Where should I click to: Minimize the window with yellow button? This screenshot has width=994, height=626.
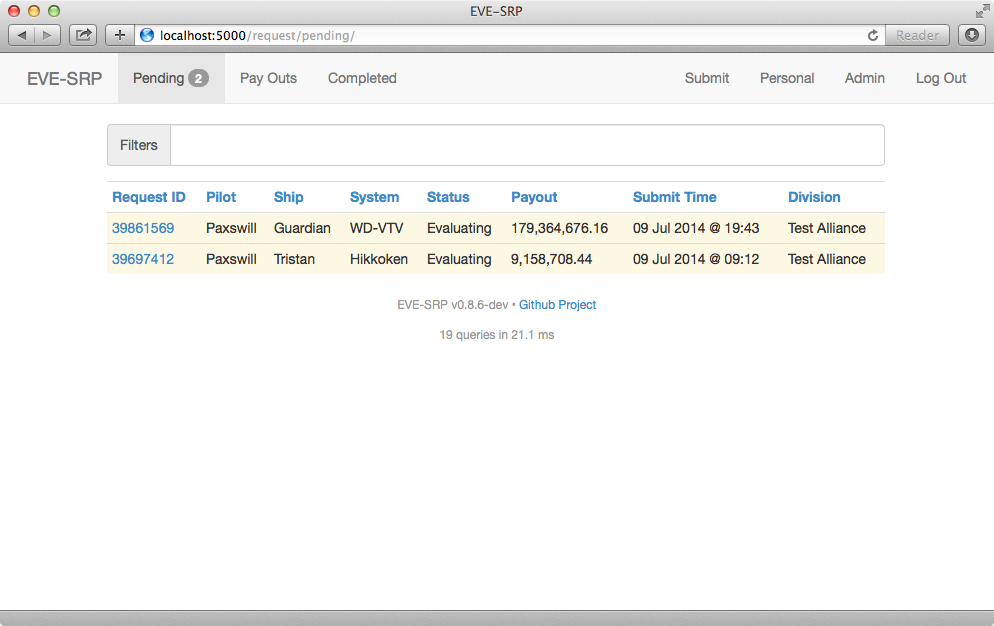pyautogui.click(x=34, y=11)
